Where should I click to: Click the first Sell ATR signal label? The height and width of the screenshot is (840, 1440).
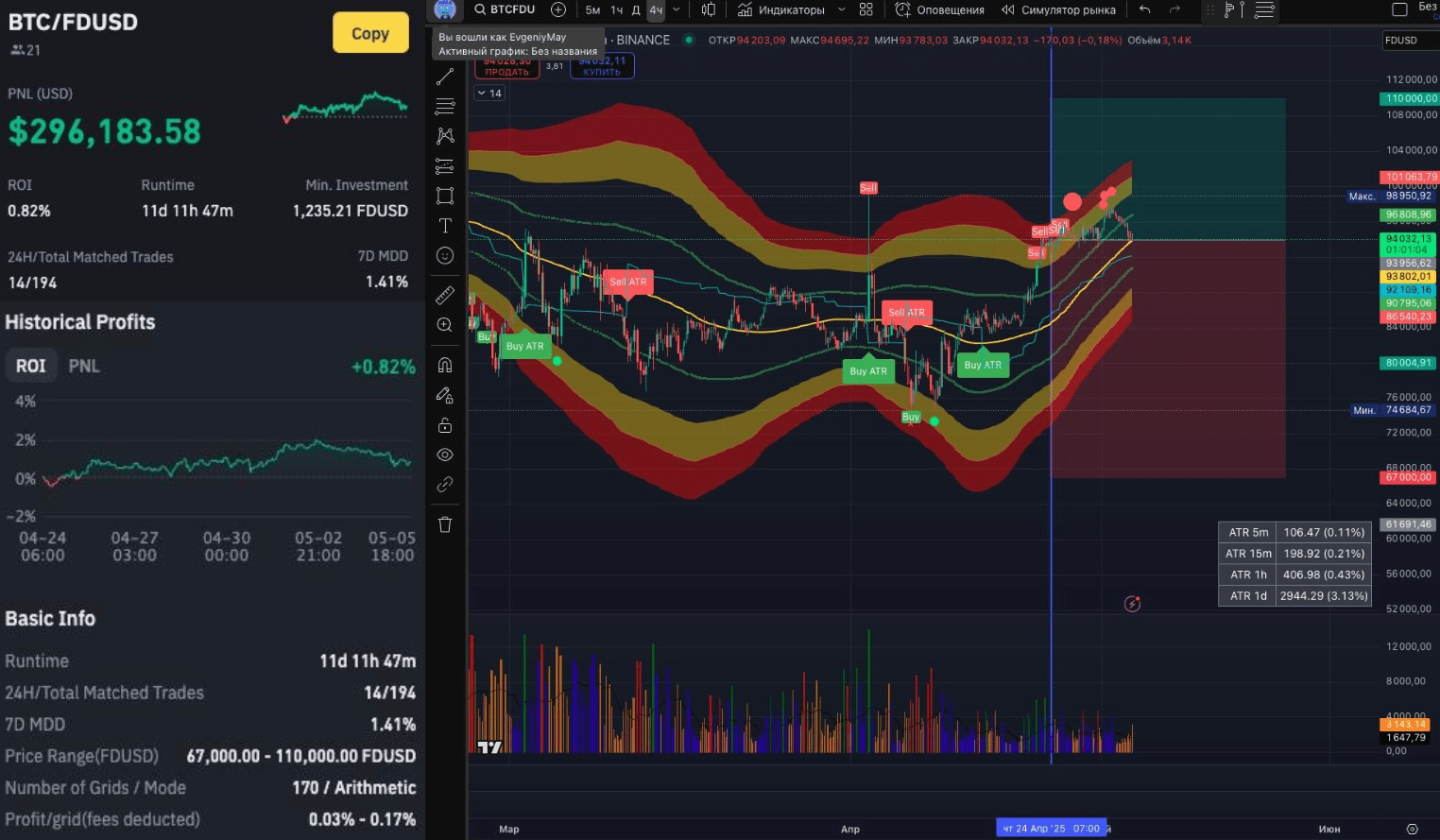628,282
